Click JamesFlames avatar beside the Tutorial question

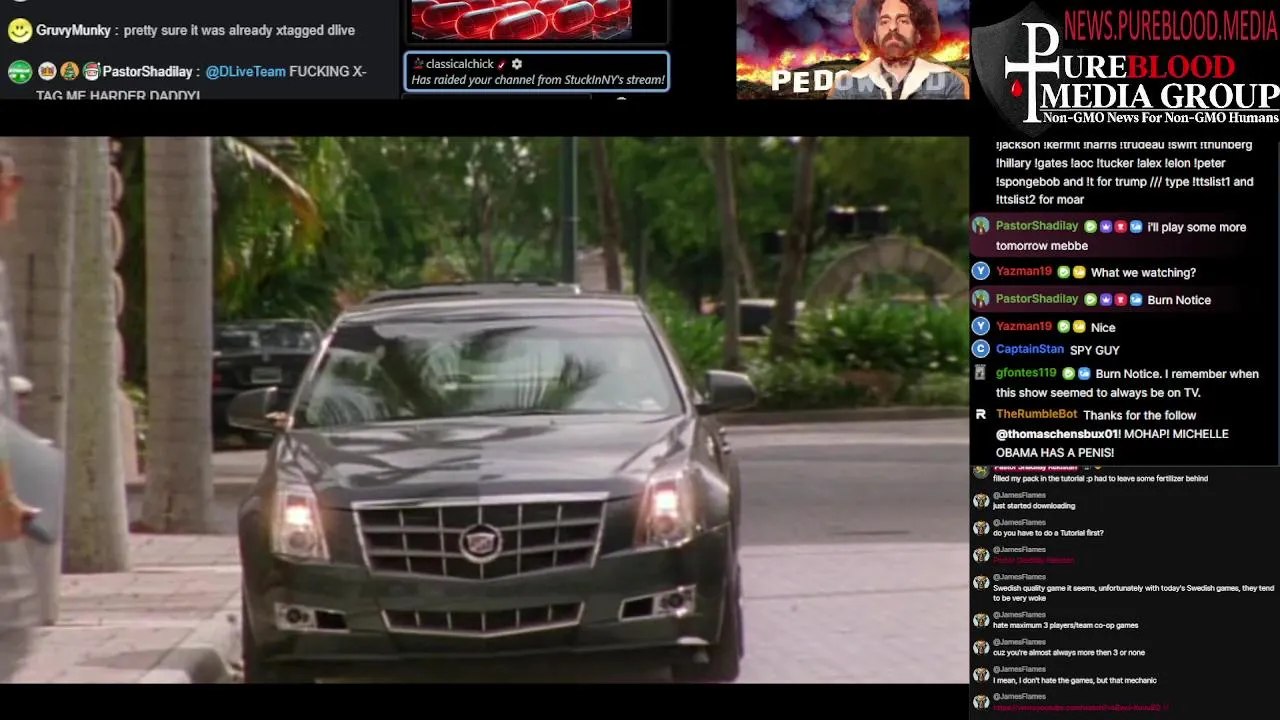[x=981, y=528]
